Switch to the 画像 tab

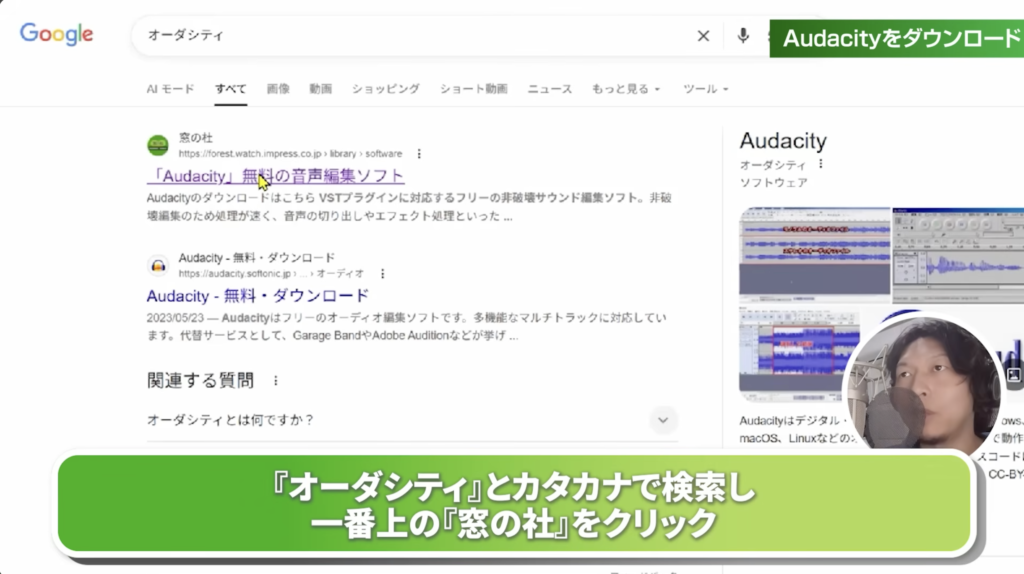278,89
